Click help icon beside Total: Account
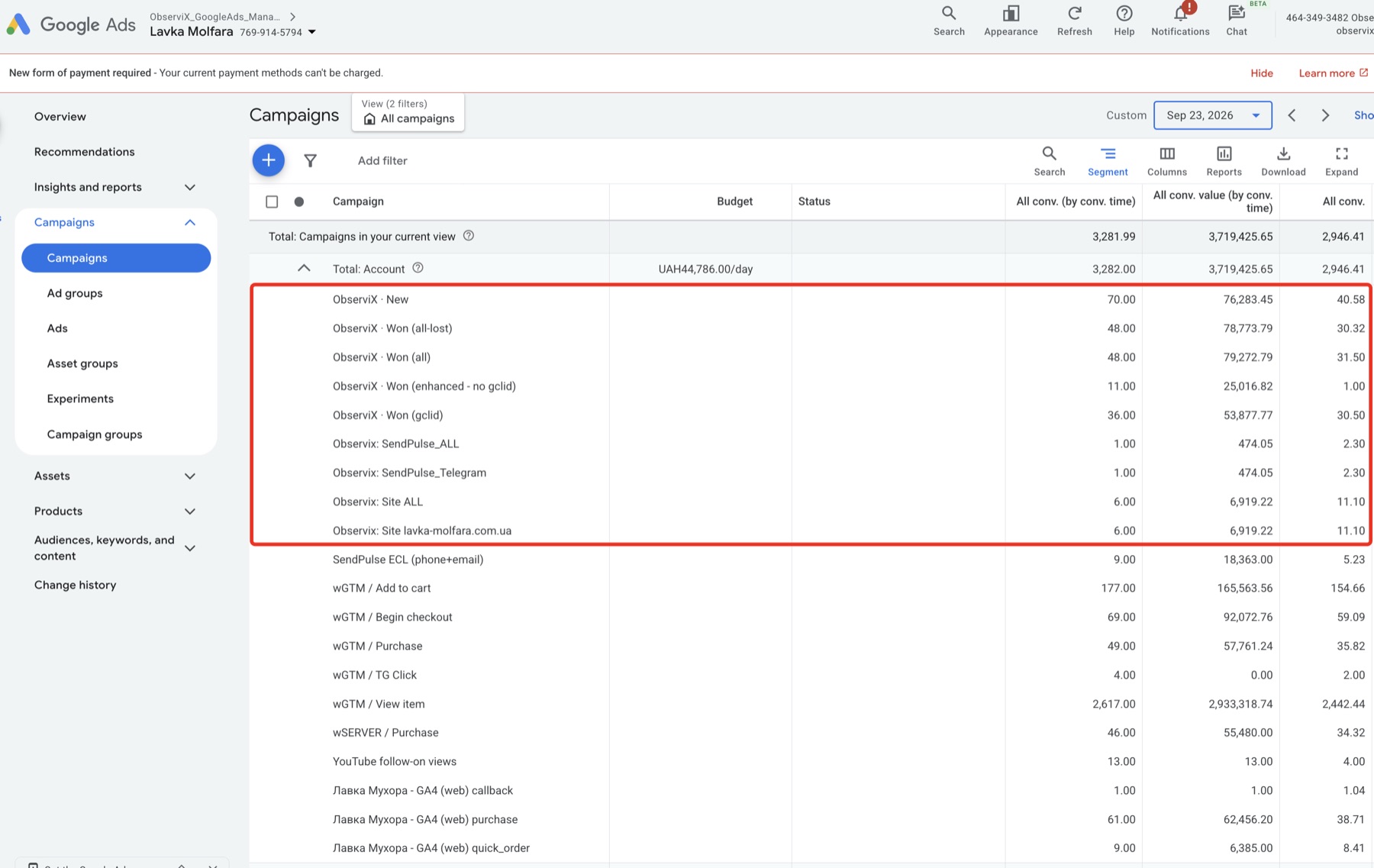1374x868 pixels. (x=418, y=268)
